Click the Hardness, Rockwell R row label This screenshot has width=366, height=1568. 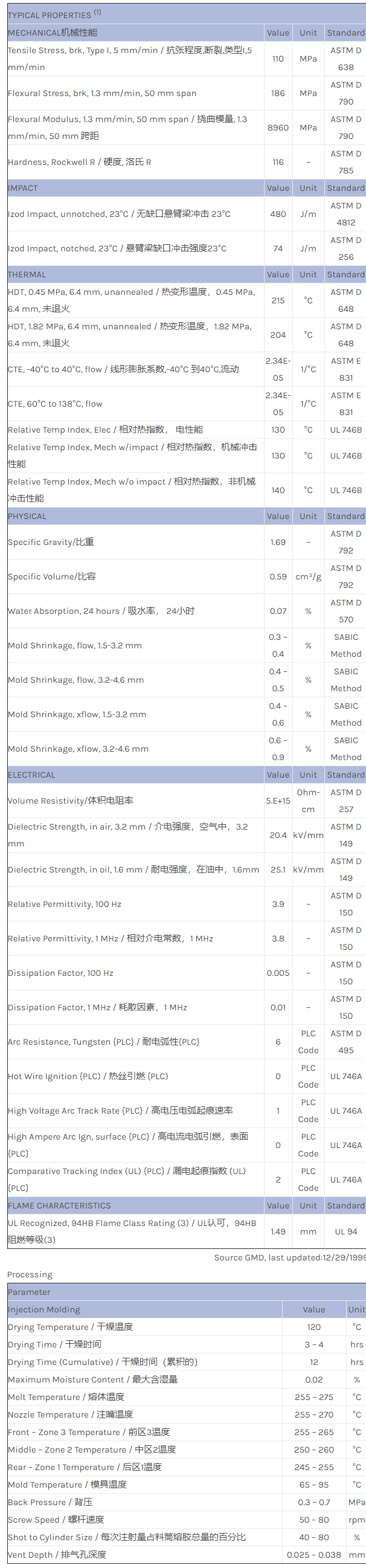[x=80, y=162]
